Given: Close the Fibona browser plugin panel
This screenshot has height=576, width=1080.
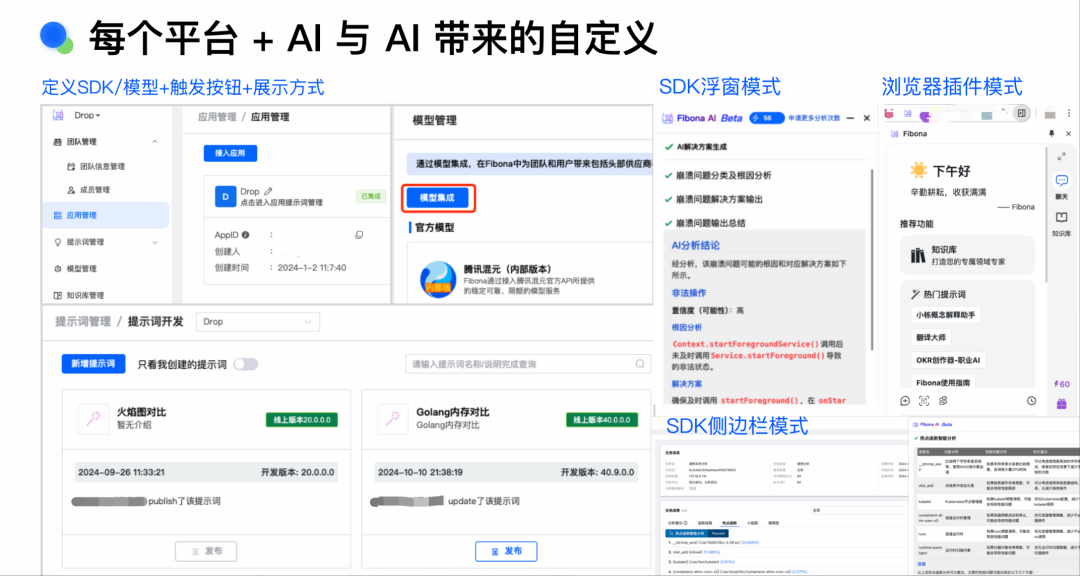Looking at the screenshot, I should tap(1068, 134).
